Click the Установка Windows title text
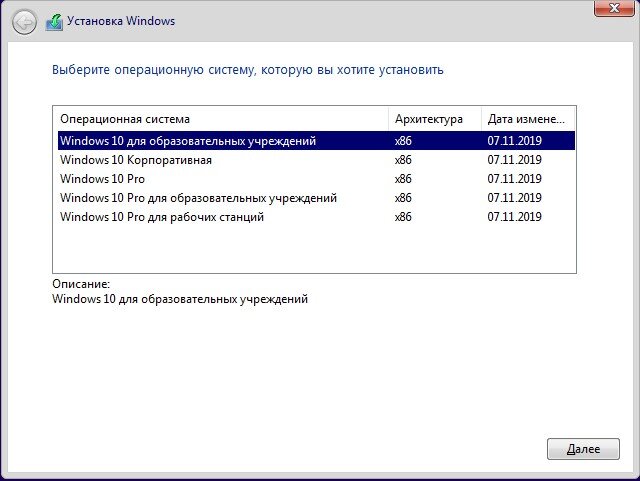This screenshot has width=640, height=481. (121, 21)
